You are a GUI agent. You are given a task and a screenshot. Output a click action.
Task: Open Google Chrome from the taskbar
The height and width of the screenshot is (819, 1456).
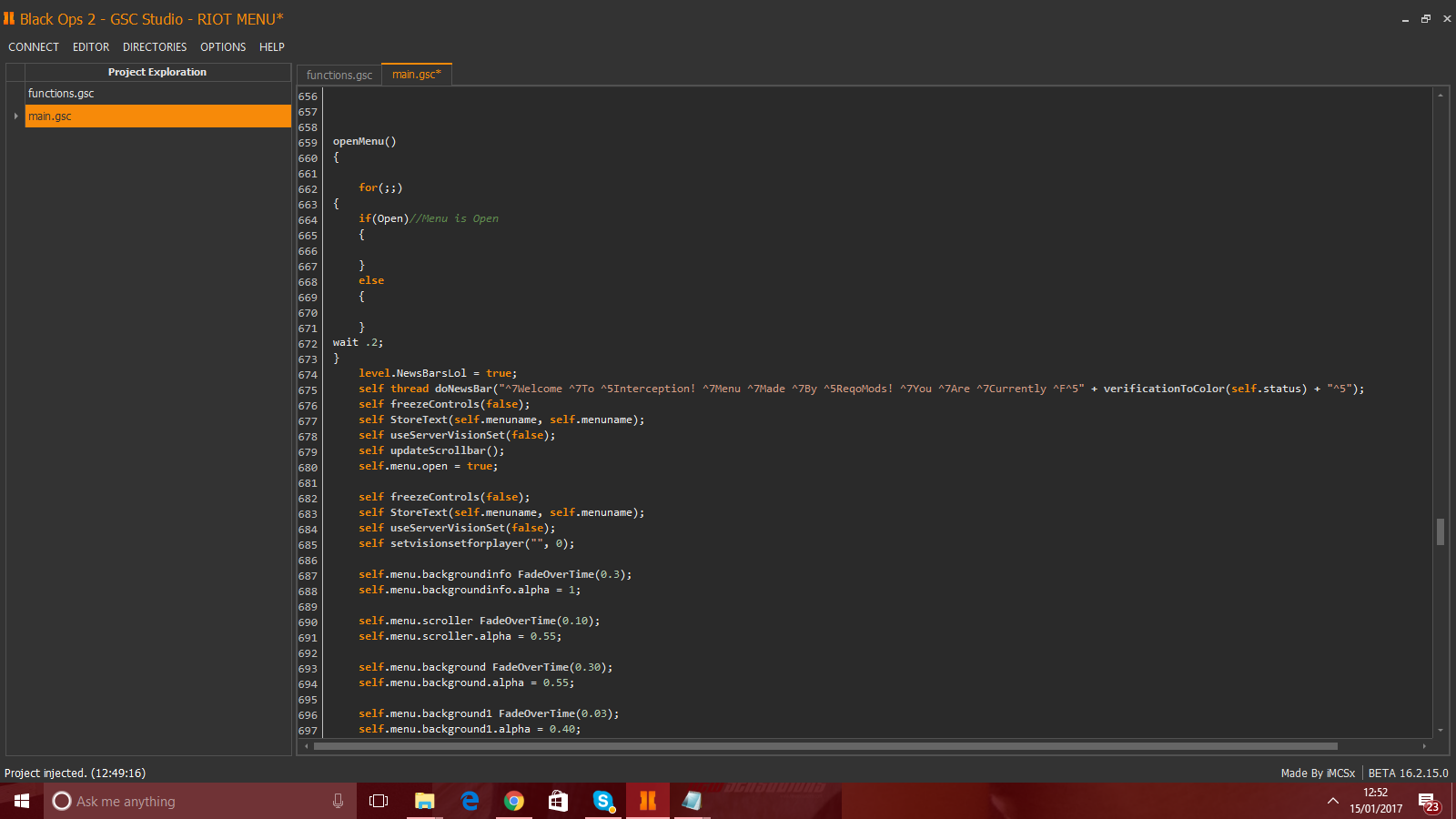[x=514, y=801]
